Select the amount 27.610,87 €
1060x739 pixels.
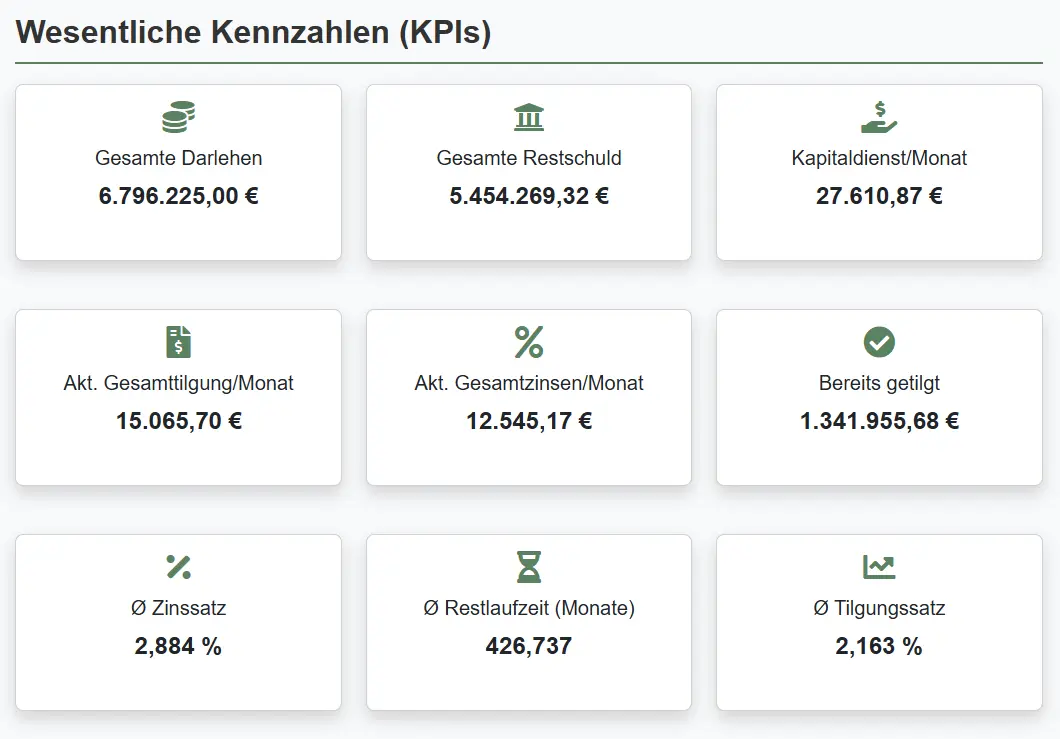tap(879, 196)
